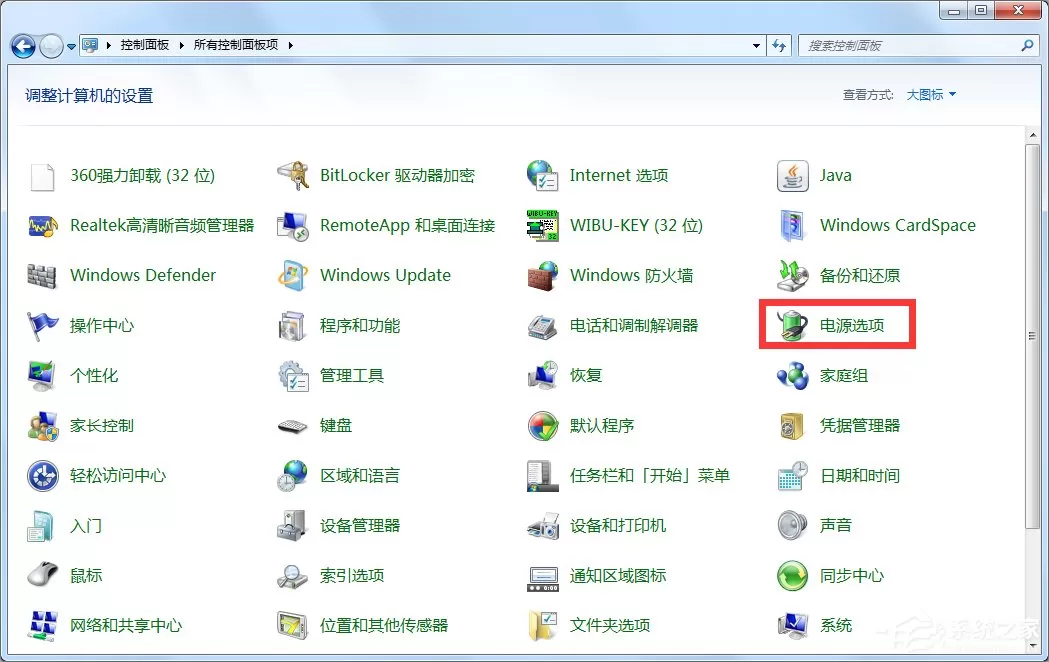Viewport: 1049px width, 662px height.
Task: Click the 默认程序 icon
Action: (x=543, y=426)
